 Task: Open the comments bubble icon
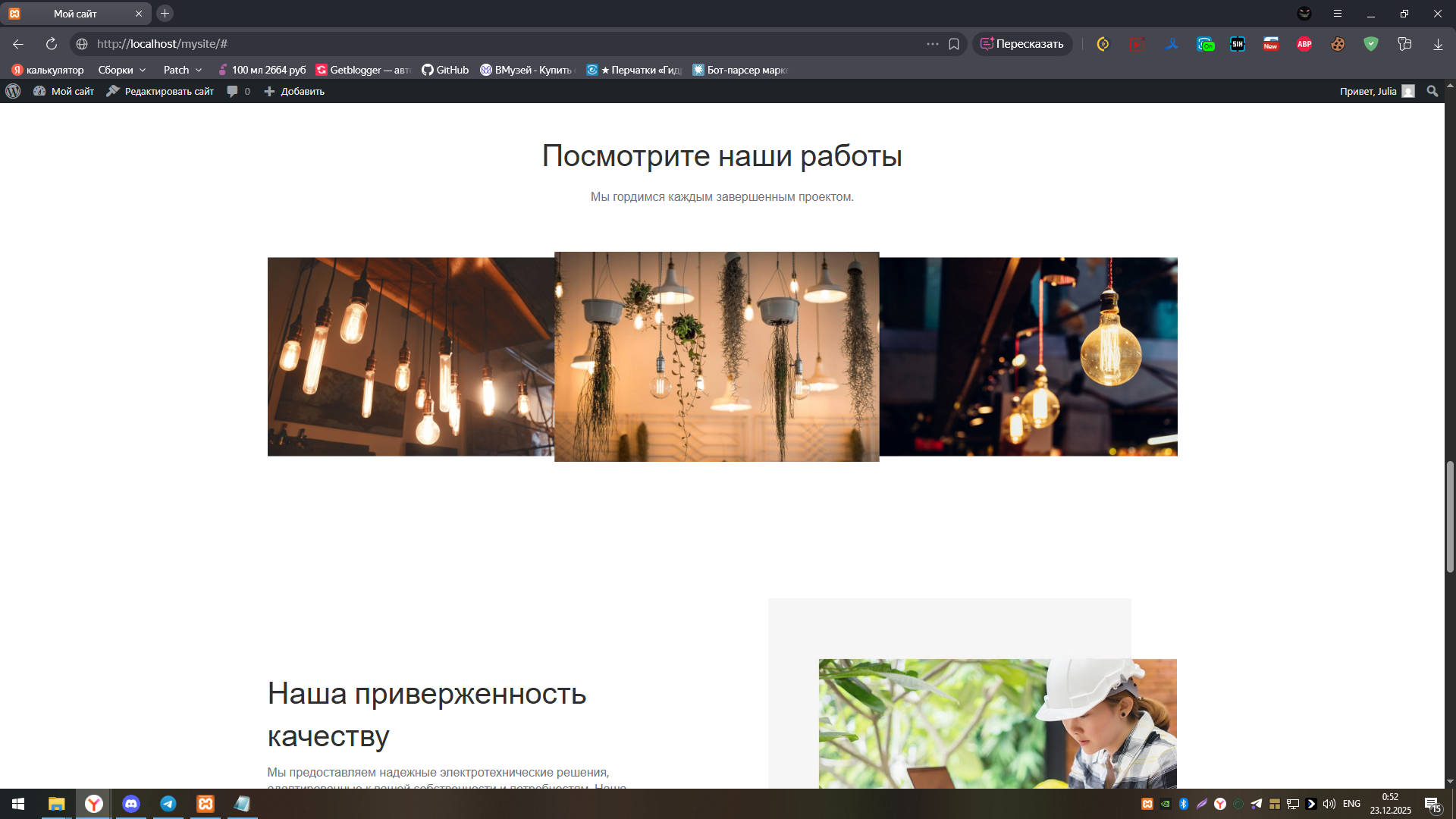233,91
